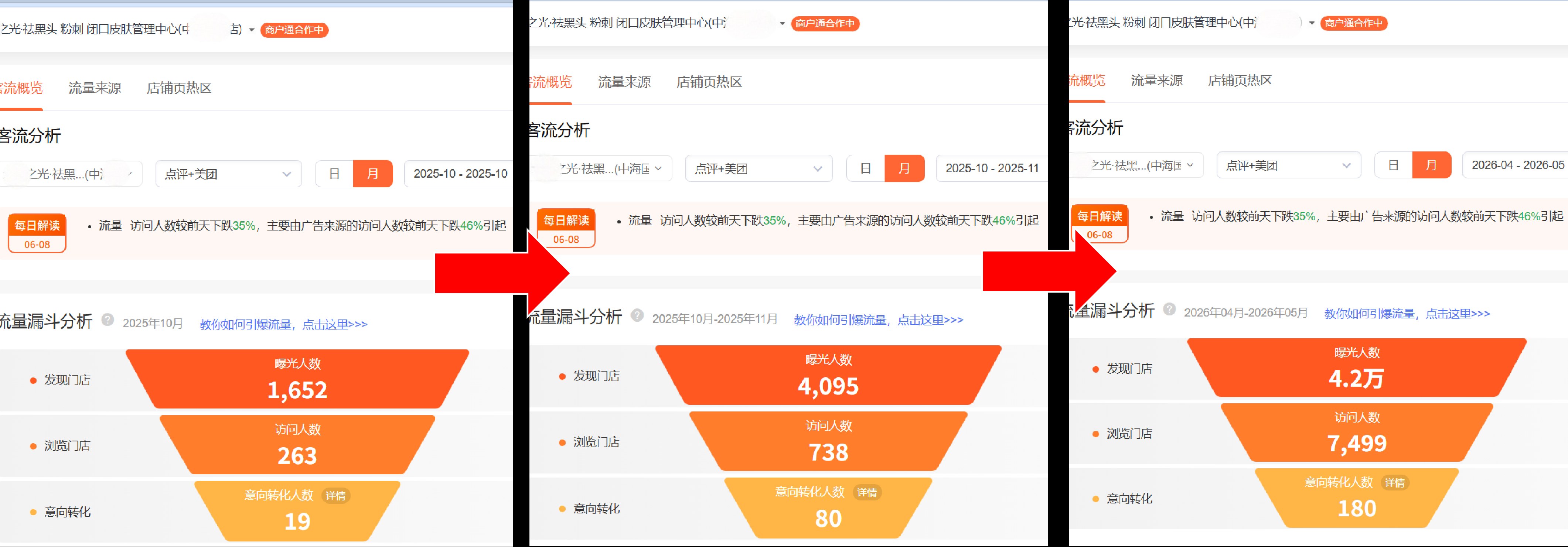Click 意向转化 label beside the 180 funnel block
This screenshot has width=1568, height=547.
pyautogui.click(x=1129, y=499)
